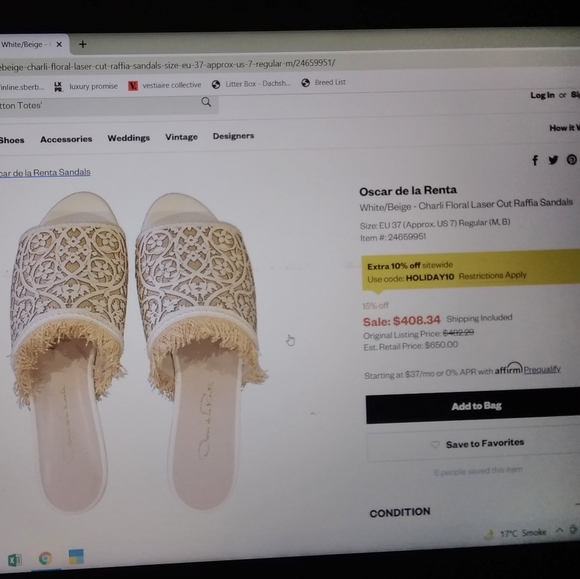This screenshot has height=579, width=580.
Task: Click the CONDITION section heading
Action: (x=400, y=512)
